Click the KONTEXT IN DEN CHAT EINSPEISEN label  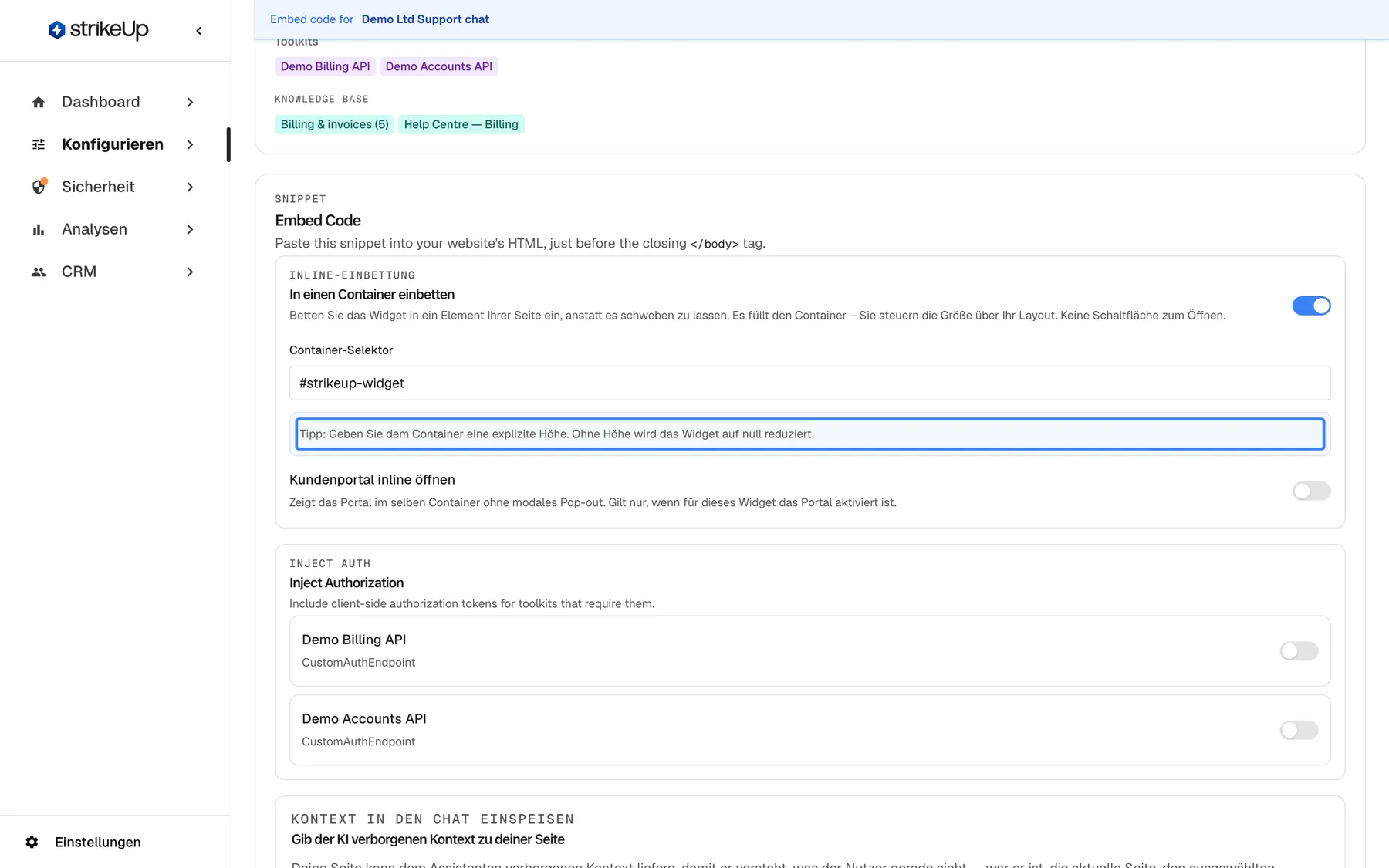point(433,819)
